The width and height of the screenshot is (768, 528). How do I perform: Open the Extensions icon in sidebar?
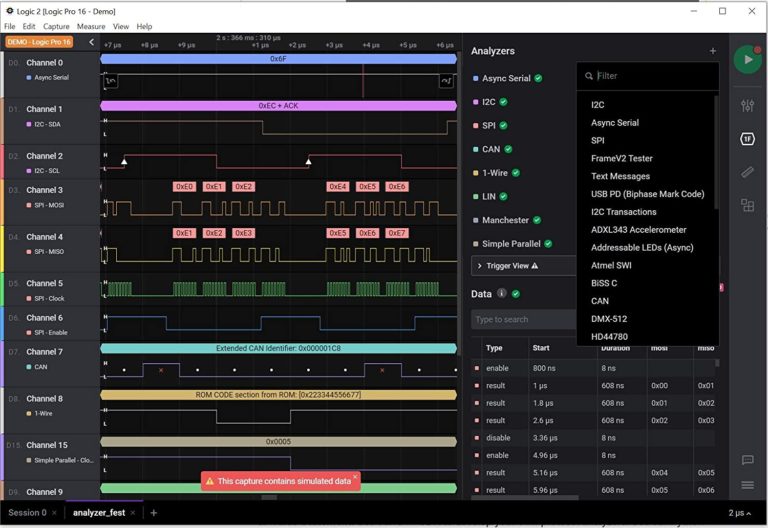click(x=747, y=205)
